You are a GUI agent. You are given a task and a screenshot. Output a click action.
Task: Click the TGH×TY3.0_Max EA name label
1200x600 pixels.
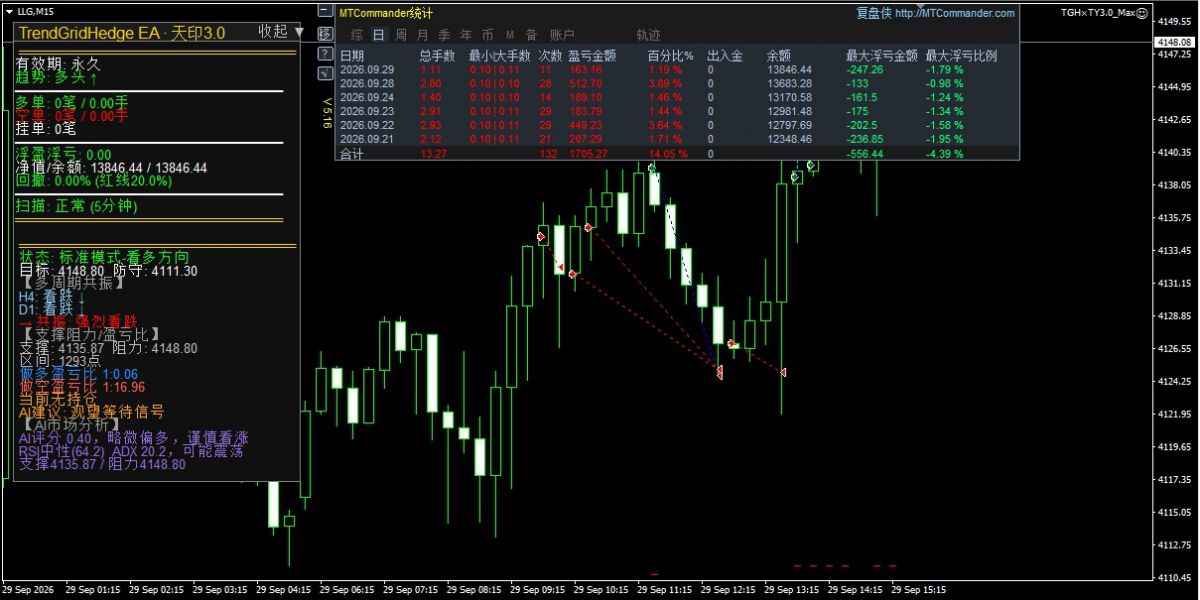(x=1097, y=13)
